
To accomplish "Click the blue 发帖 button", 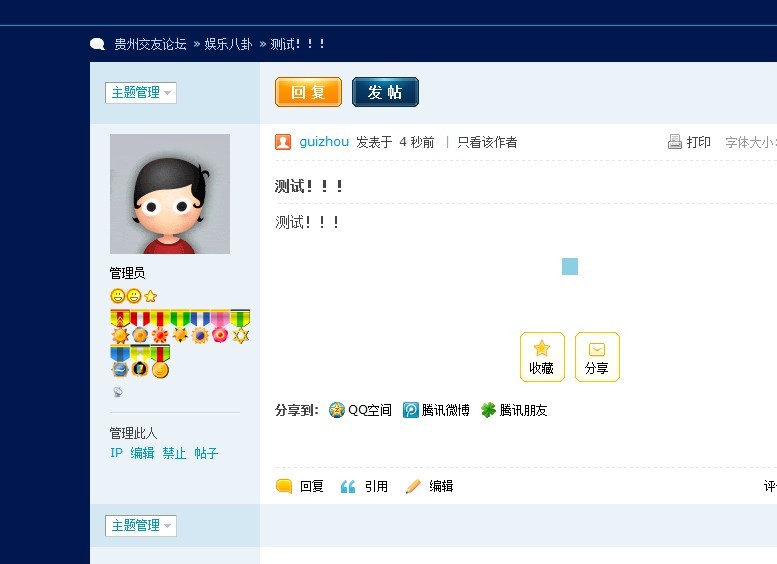I will (x=385, y=92).
